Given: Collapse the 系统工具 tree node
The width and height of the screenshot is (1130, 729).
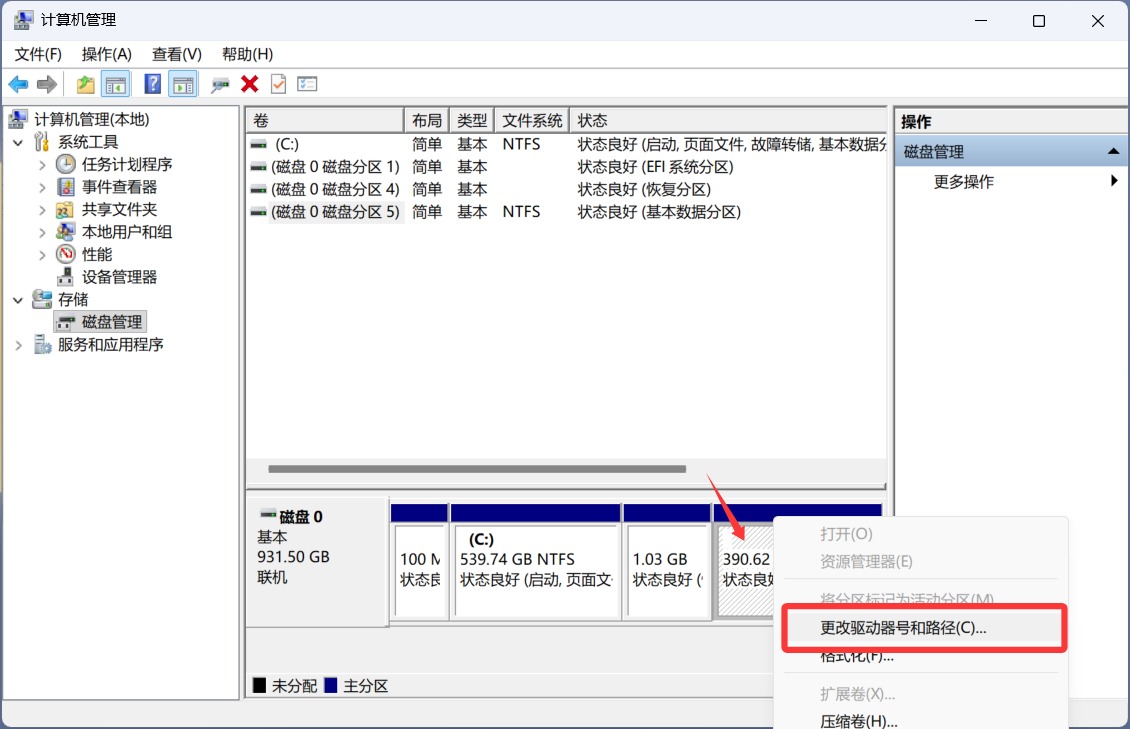Looking at the screenshot, I should coord(18,143).
